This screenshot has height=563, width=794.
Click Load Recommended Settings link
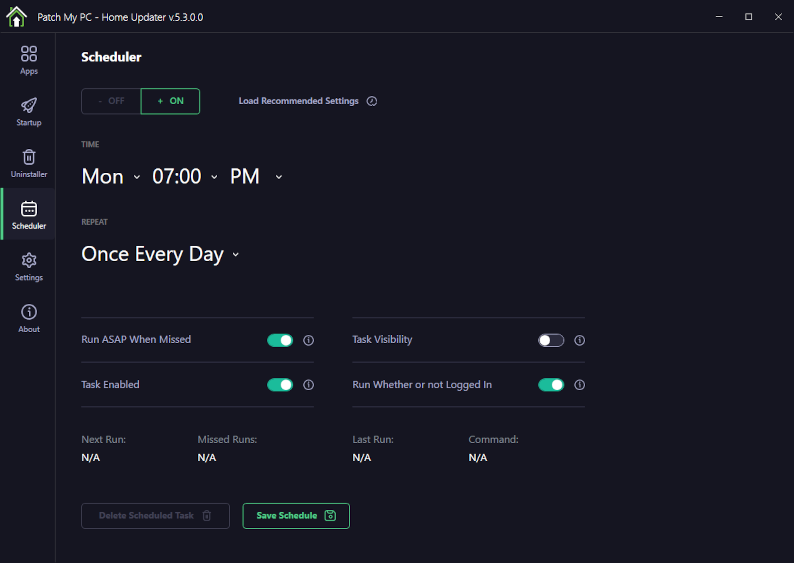[298, 101]
